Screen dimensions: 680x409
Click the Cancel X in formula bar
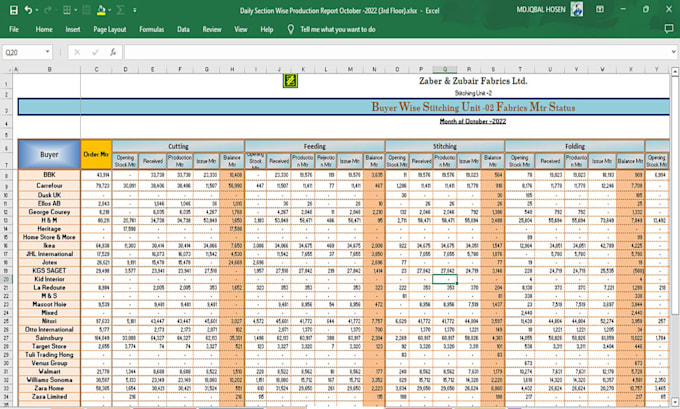(77, 52)
